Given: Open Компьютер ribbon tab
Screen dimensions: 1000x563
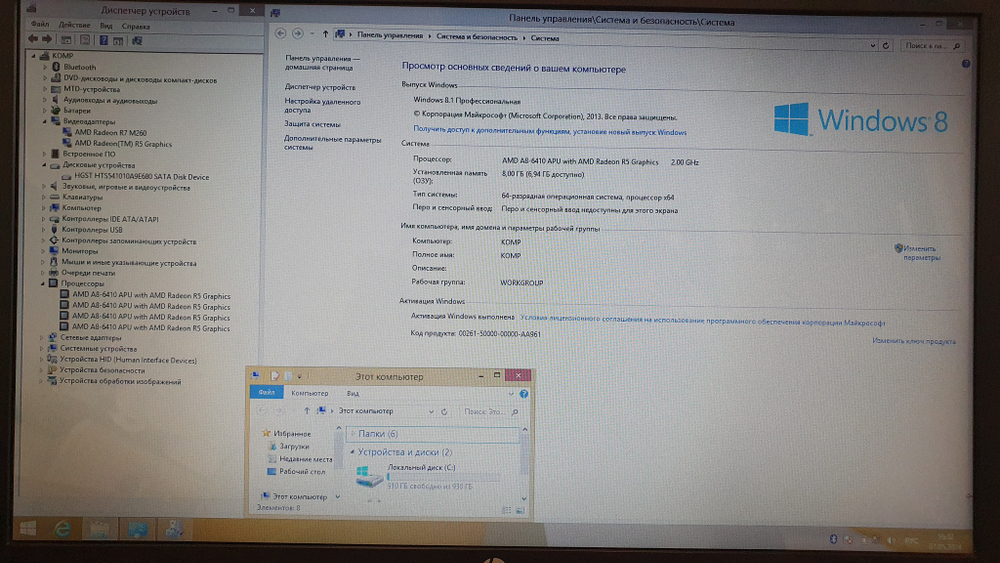Looking at the screenshot, I should click(x=309, y=393).
